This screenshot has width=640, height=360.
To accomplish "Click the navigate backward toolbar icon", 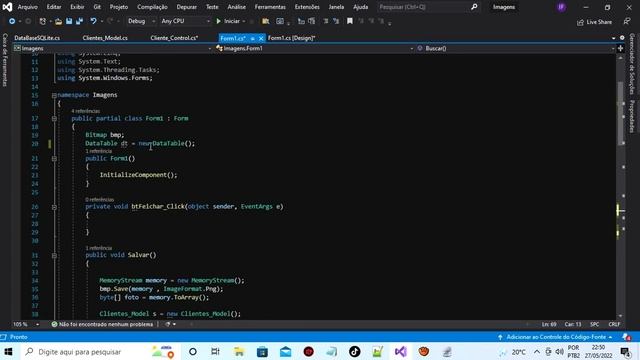I will [x=12, y=21].
